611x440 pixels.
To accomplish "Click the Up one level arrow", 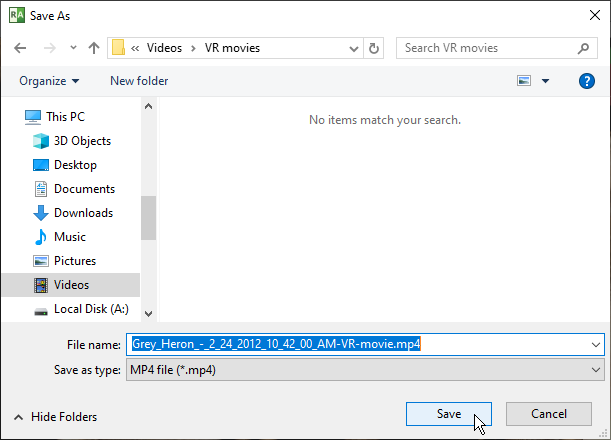I will [94, 48].
